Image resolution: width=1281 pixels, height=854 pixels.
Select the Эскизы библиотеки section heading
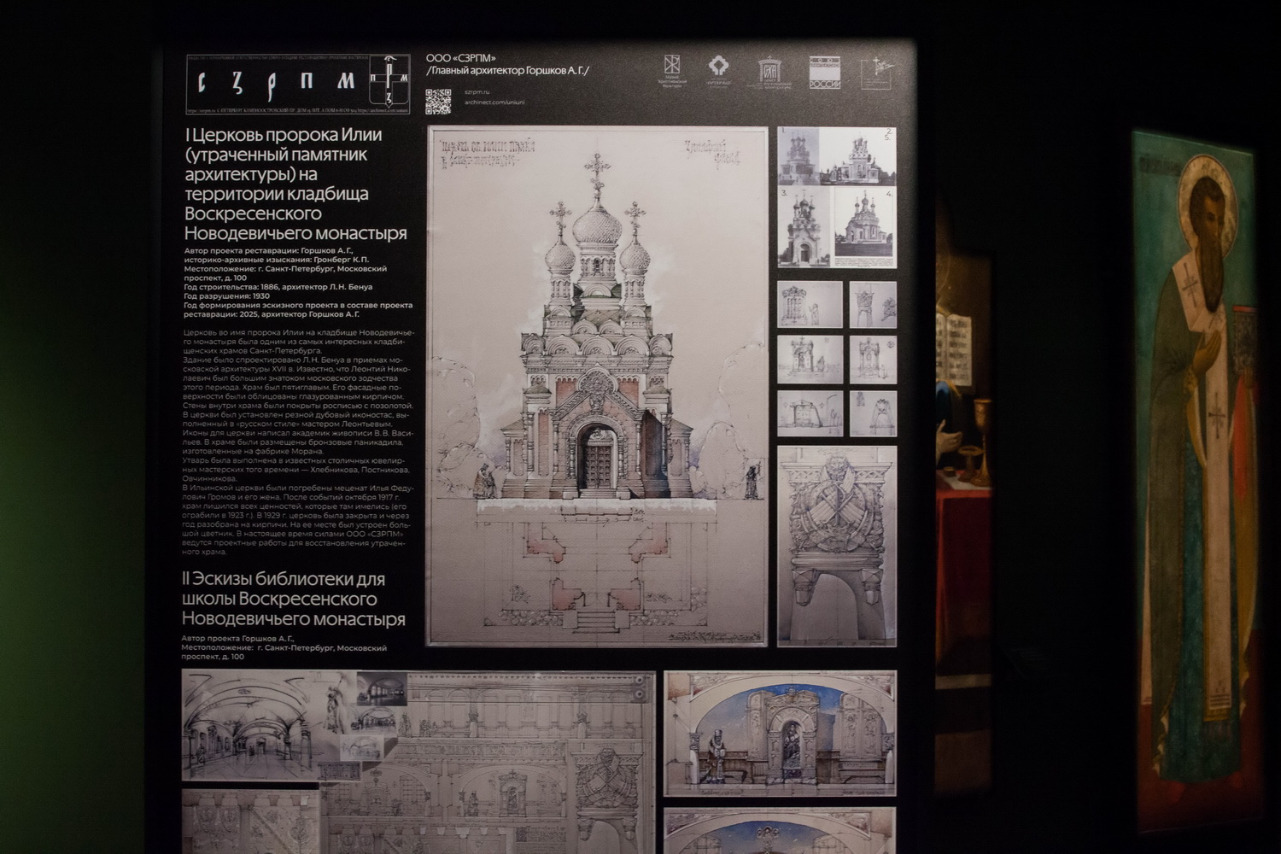(x=293, y=599)
